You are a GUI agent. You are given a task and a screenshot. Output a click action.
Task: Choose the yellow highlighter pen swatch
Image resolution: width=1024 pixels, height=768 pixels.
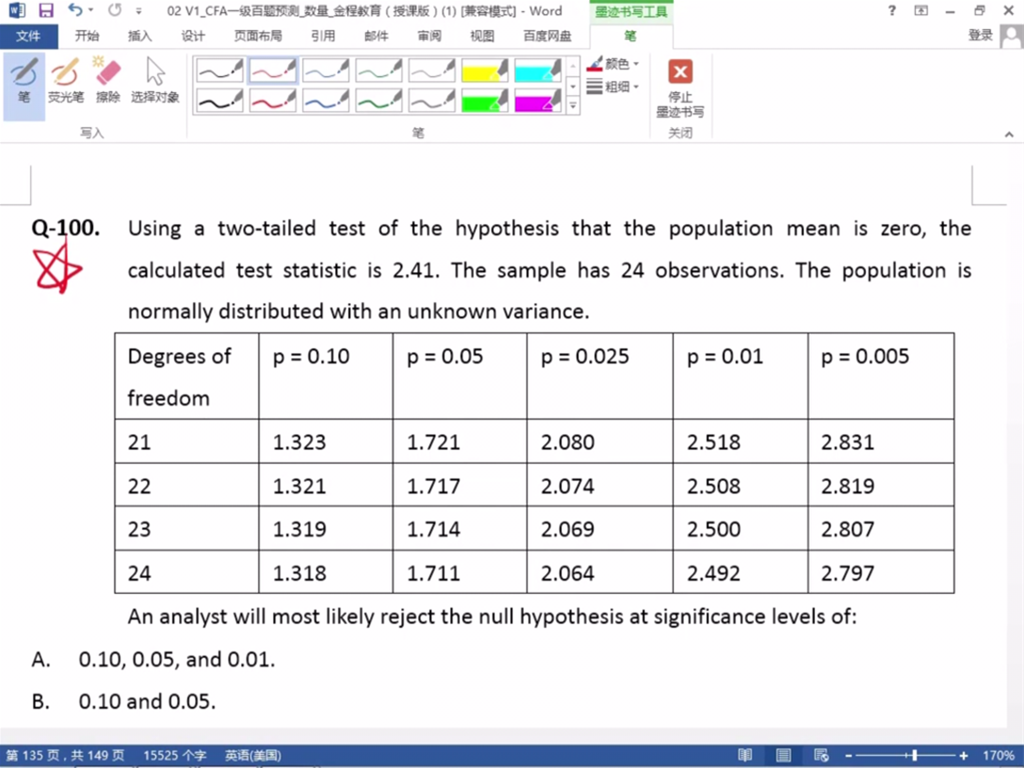[485, 70]
